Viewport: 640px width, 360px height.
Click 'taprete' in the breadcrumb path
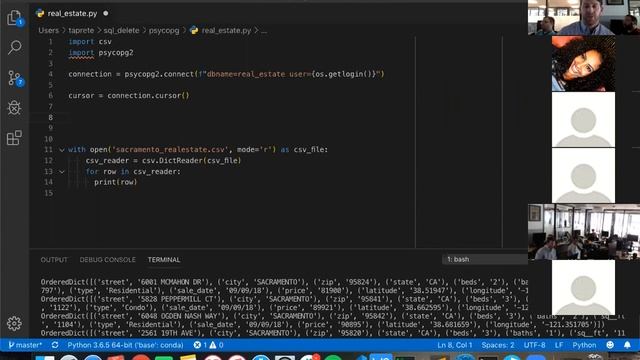[81, 30]
